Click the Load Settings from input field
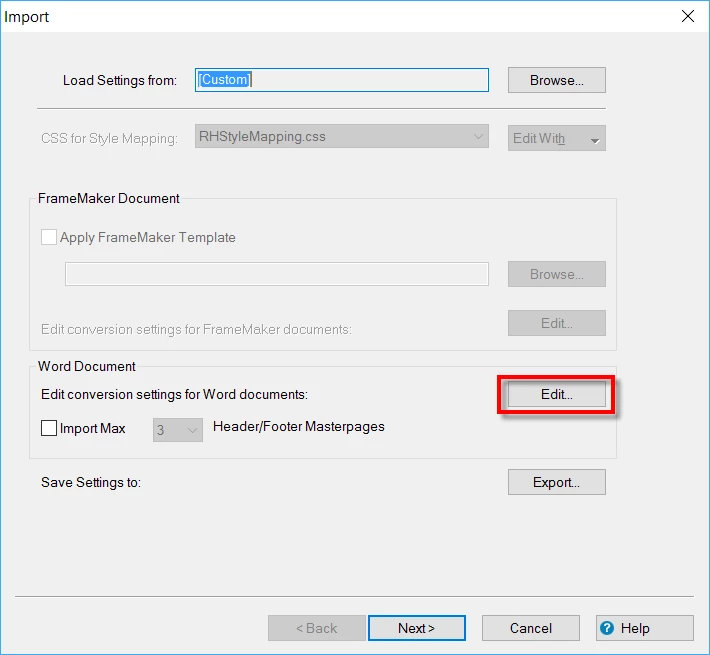This screenshot has height=655, width=710. [342, 80]
